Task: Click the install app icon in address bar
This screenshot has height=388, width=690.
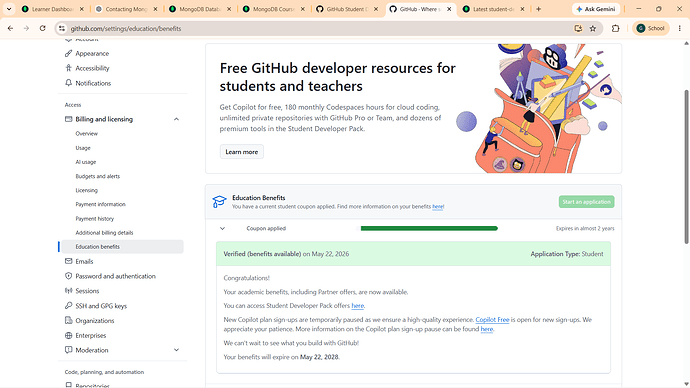Action: (x=578, y=28)
